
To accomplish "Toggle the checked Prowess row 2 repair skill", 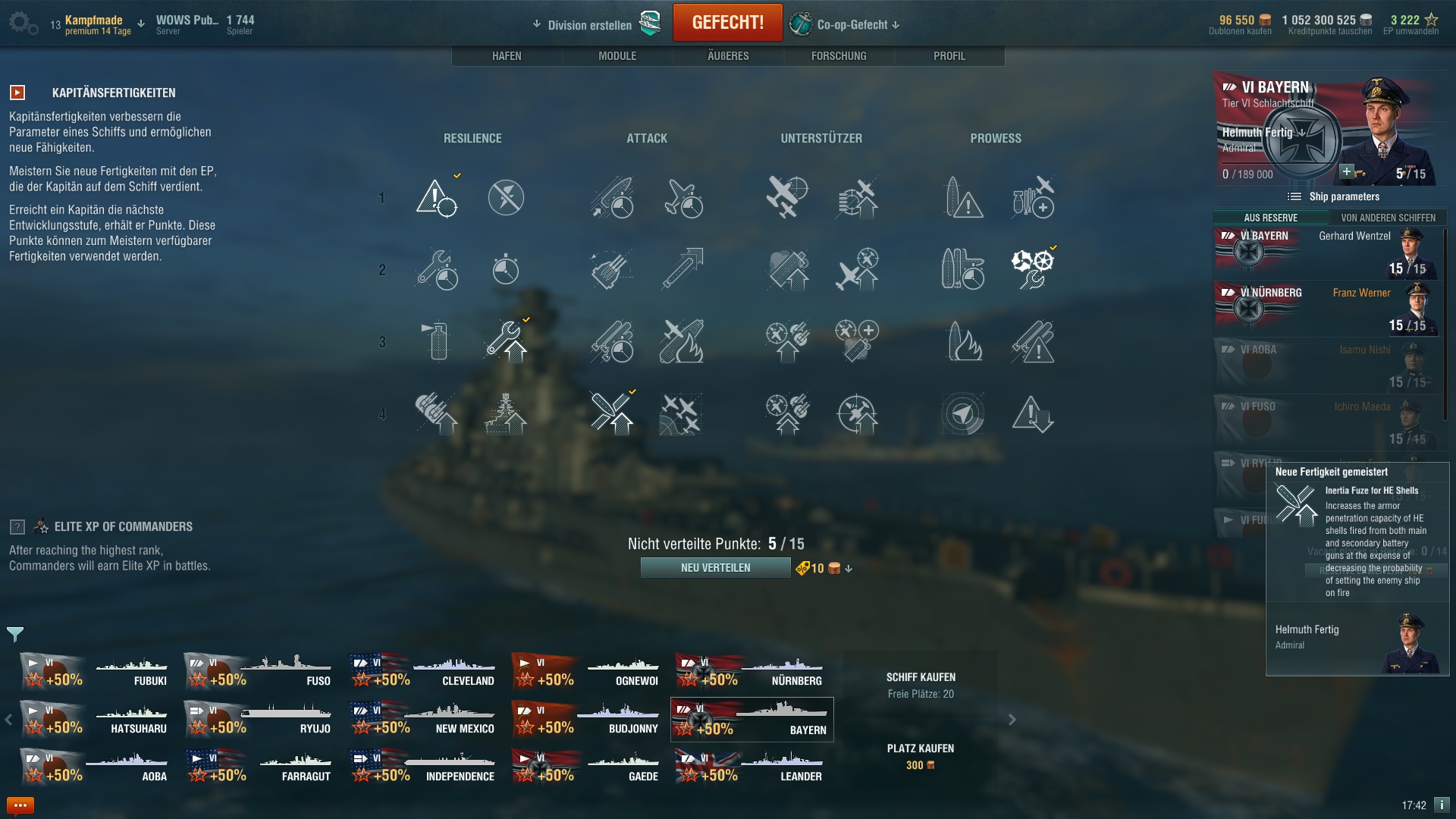I will (1033, 268).
